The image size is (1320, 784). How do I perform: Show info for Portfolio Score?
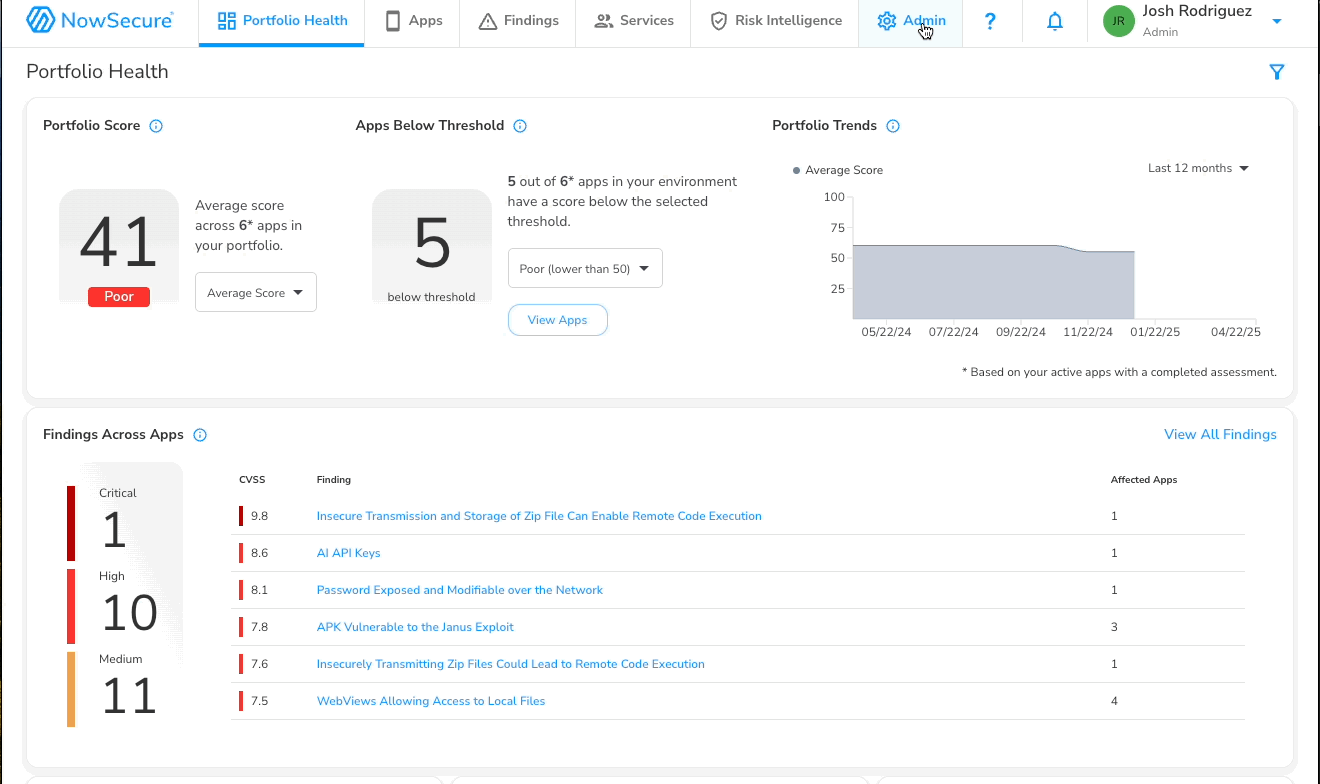pos(156,126)
